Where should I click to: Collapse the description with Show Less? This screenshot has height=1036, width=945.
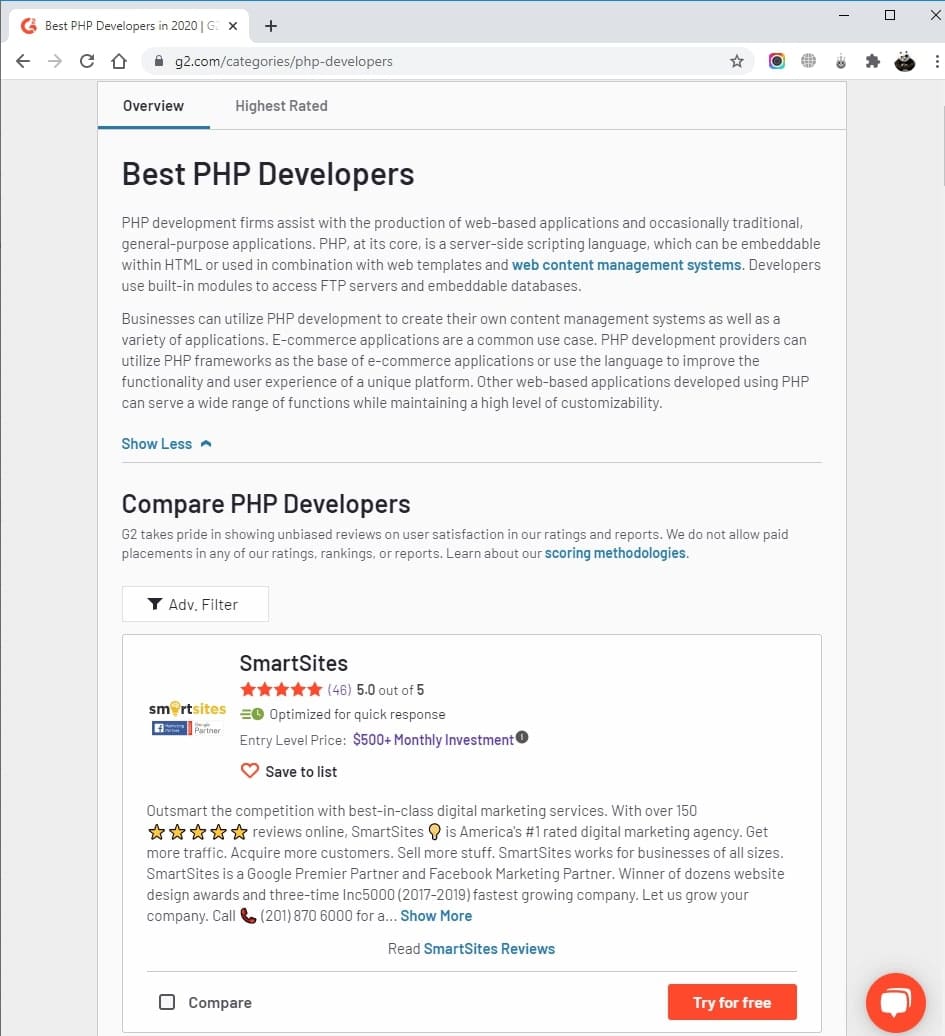(167, 444)
